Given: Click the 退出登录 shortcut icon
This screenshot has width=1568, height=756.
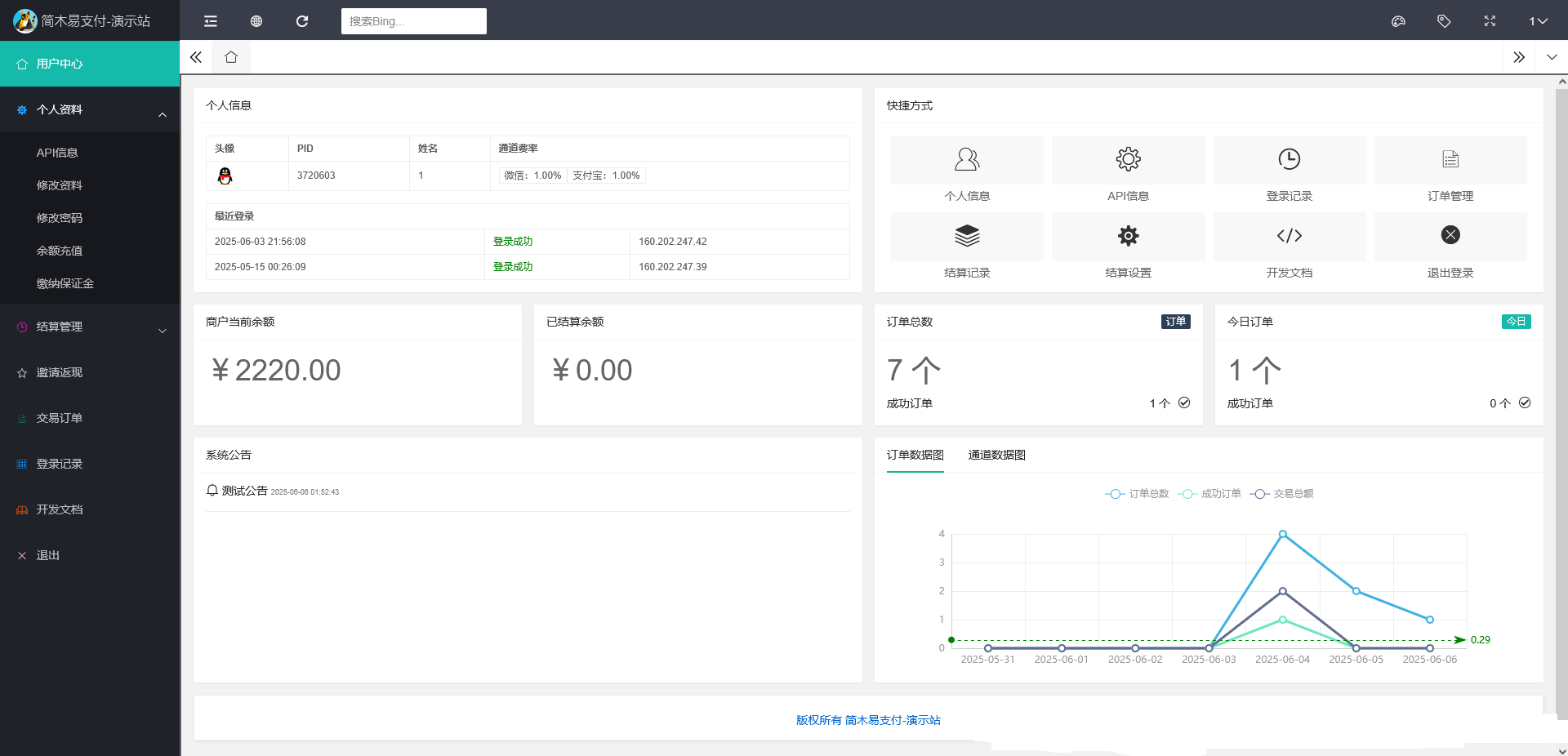Looking at the screenshot, I should click(1450, 236).
